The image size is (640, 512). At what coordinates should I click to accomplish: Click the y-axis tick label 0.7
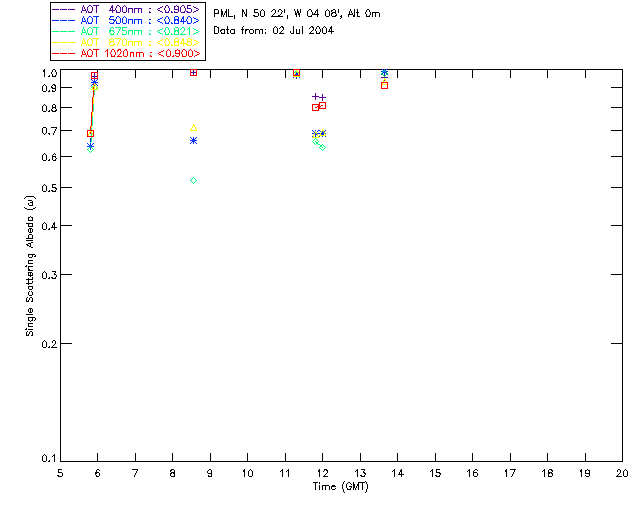pyautogui.click(x=49, y=131)
